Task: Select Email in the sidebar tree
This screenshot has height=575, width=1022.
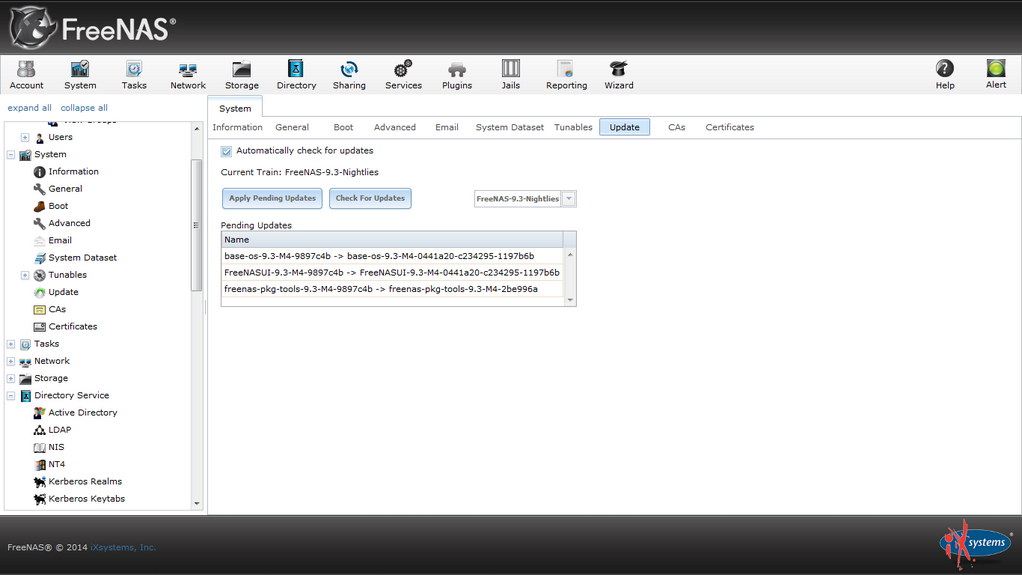Action: pyautogui.click(x=53, y=241)
